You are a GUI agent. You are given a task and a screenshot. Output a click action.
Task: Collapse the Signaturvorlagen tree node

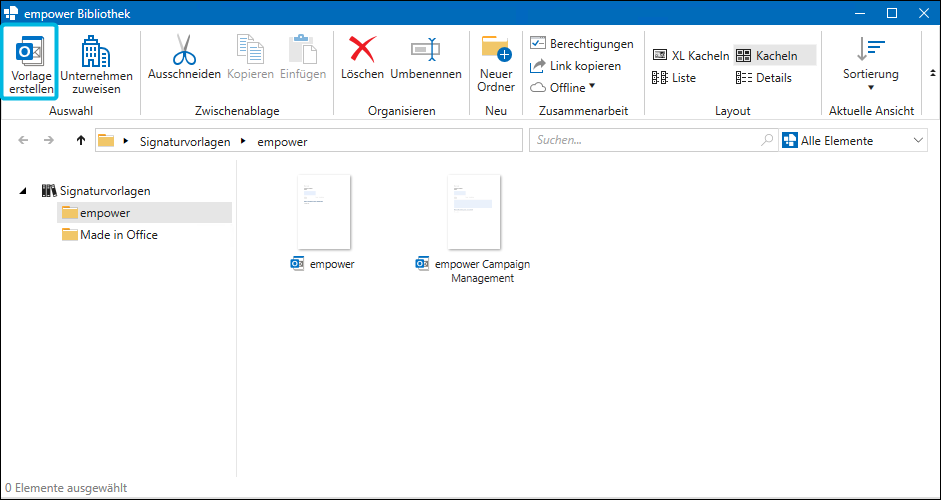[x=23, y=191]
